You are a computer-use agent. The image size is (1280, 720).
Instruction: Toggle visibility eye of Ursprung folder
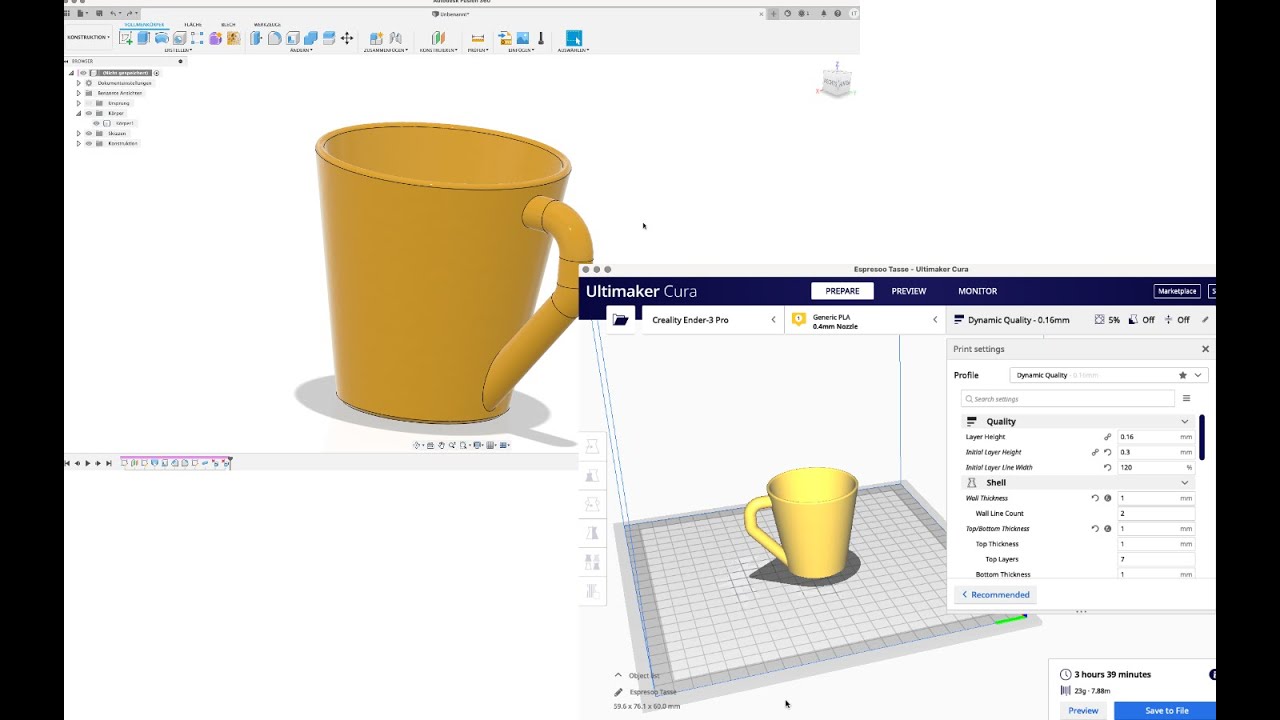89,103
